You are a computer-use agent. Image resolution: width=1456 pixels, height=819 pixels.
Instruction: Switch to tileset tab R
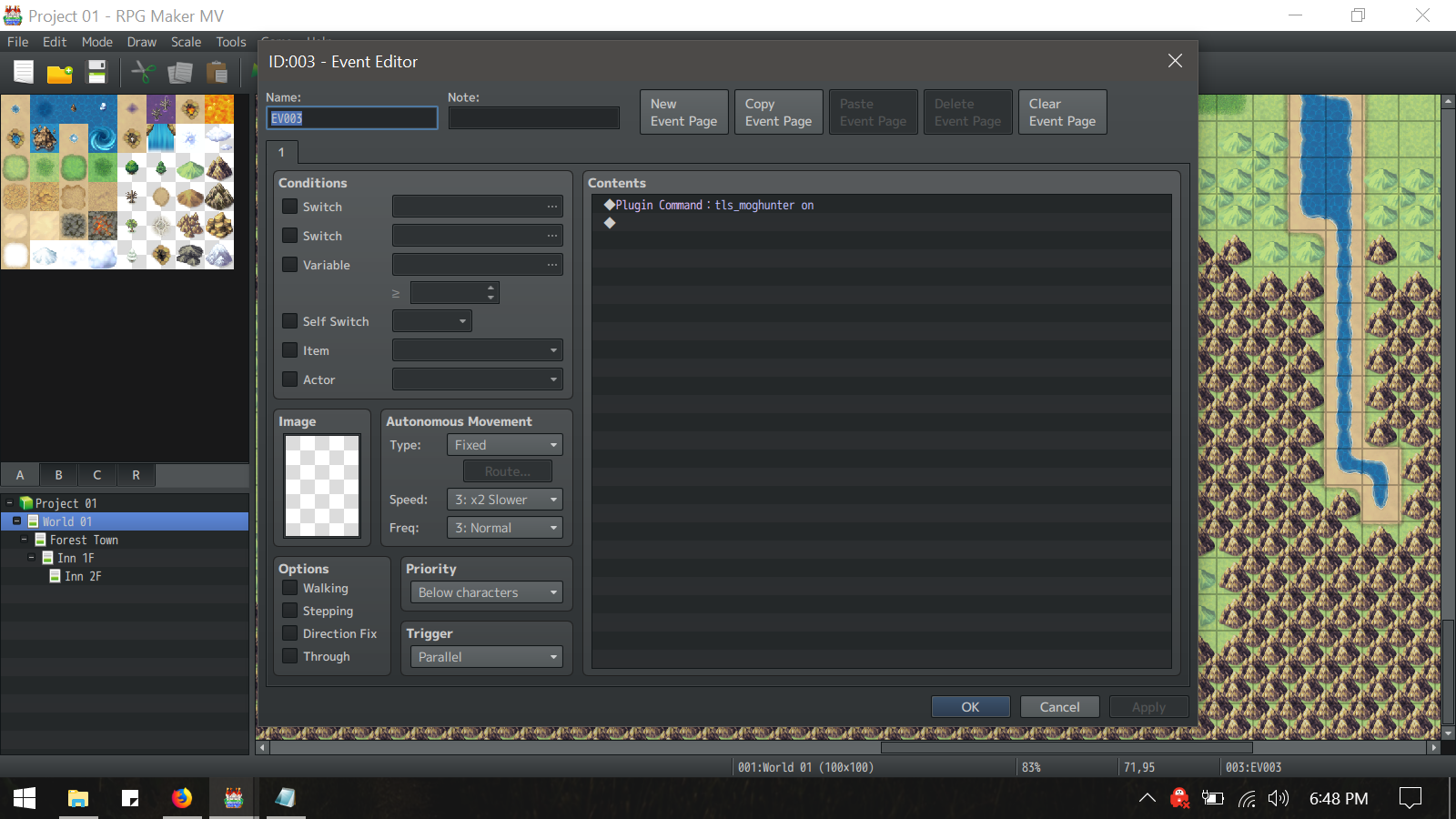[136, 475]
